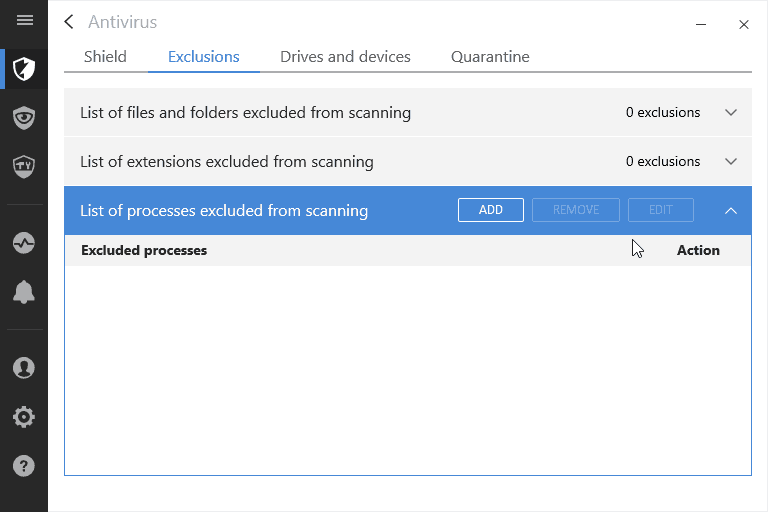The image size is (768, 512).
Task: Click the empty excluded processes list area
Action: (x=407, y=370)
